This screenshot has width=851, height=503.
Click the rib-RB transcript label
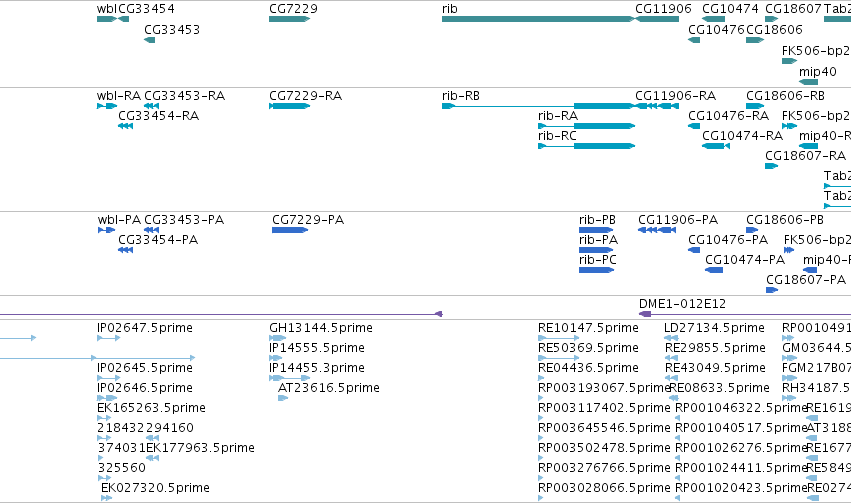tap(461, 96)
